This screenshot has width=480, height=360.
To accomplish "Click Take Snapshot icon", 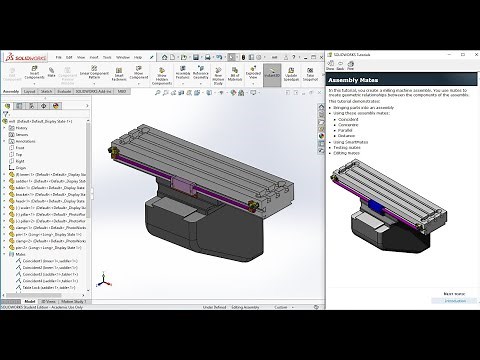I will (310, 74).
